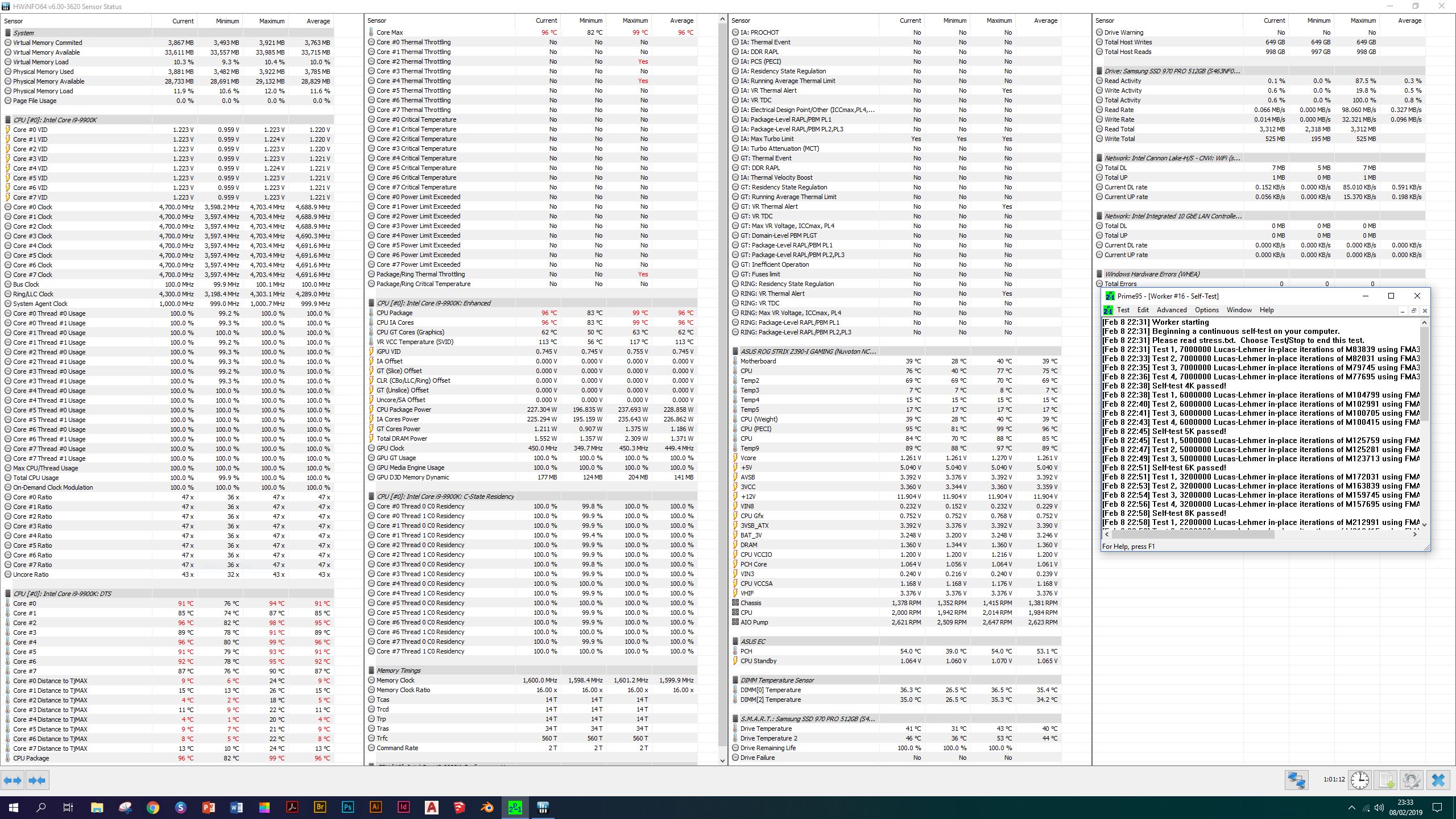
Task: Open Photoshop from the taskbar
Action: pos(348,807)
